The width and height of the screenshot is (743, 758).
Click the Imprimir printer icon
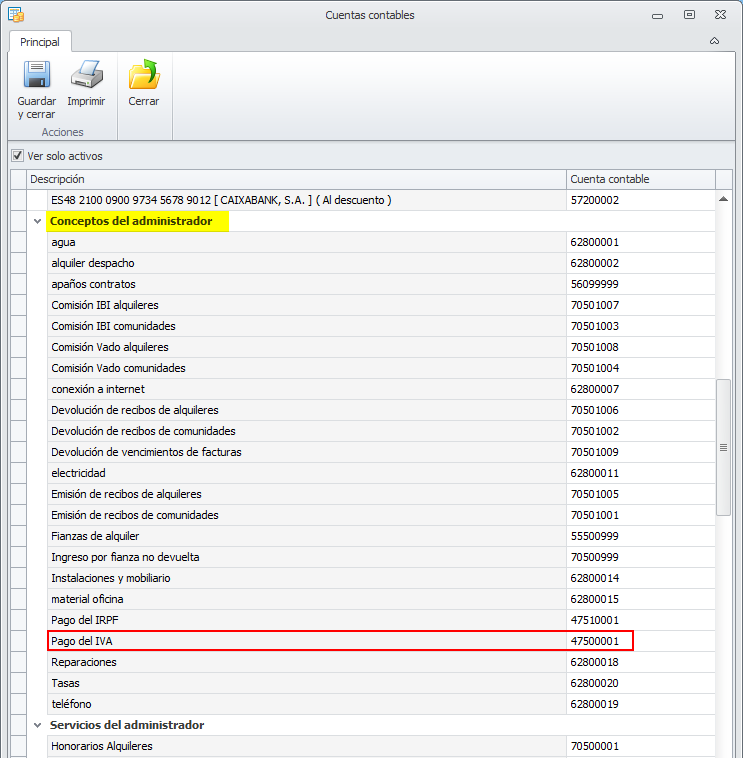tap(87, 74)
